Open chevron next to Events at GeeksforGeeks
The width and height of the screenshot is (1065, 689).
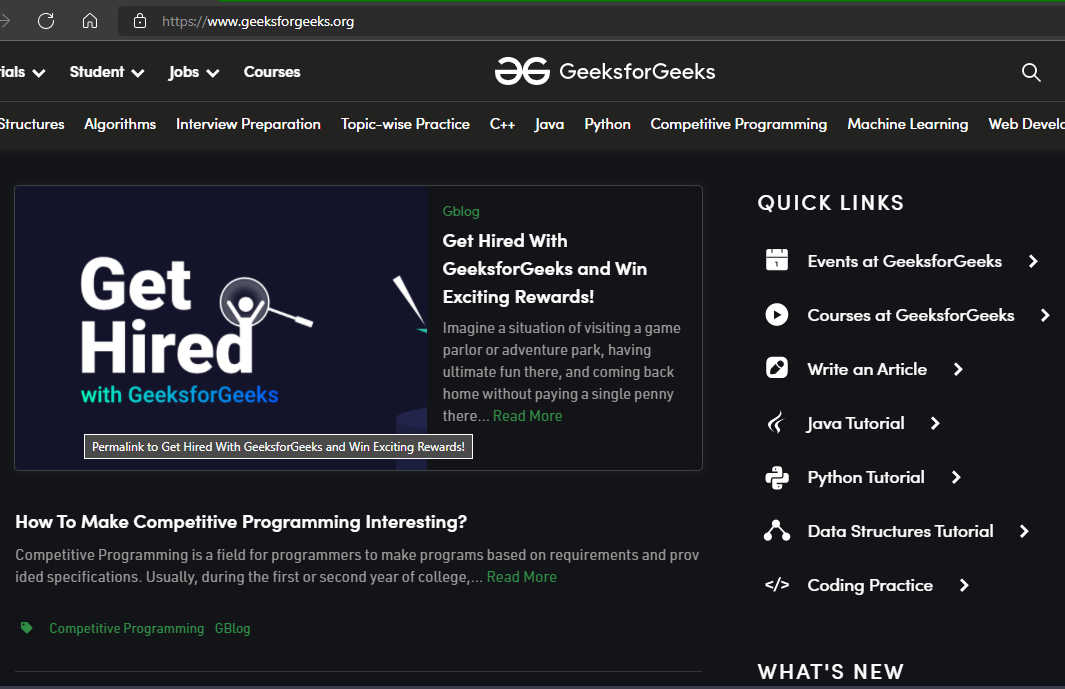pyautogui.click(x=1033, y=261)
